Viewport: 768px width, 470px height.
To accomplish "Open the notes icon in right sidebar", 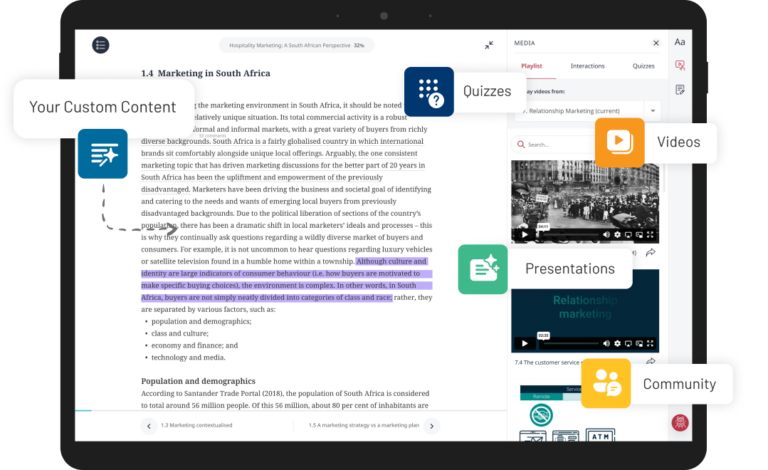I will pos(680,90).
